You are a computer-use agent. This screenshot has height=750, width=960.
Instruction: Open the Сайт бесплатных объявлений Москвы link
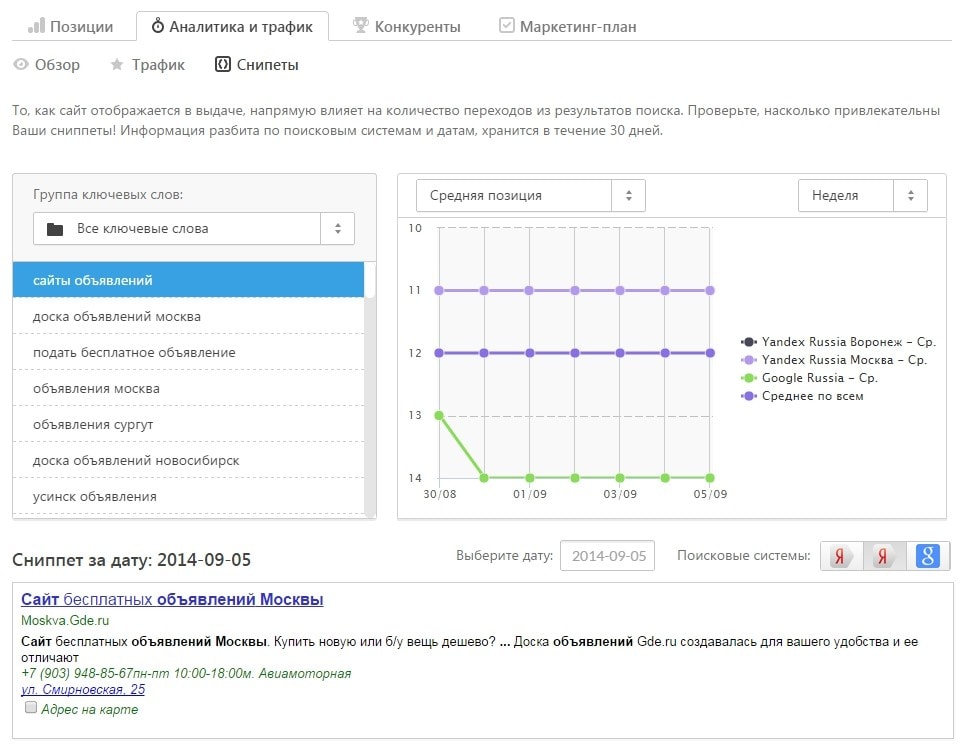point(172,600)
